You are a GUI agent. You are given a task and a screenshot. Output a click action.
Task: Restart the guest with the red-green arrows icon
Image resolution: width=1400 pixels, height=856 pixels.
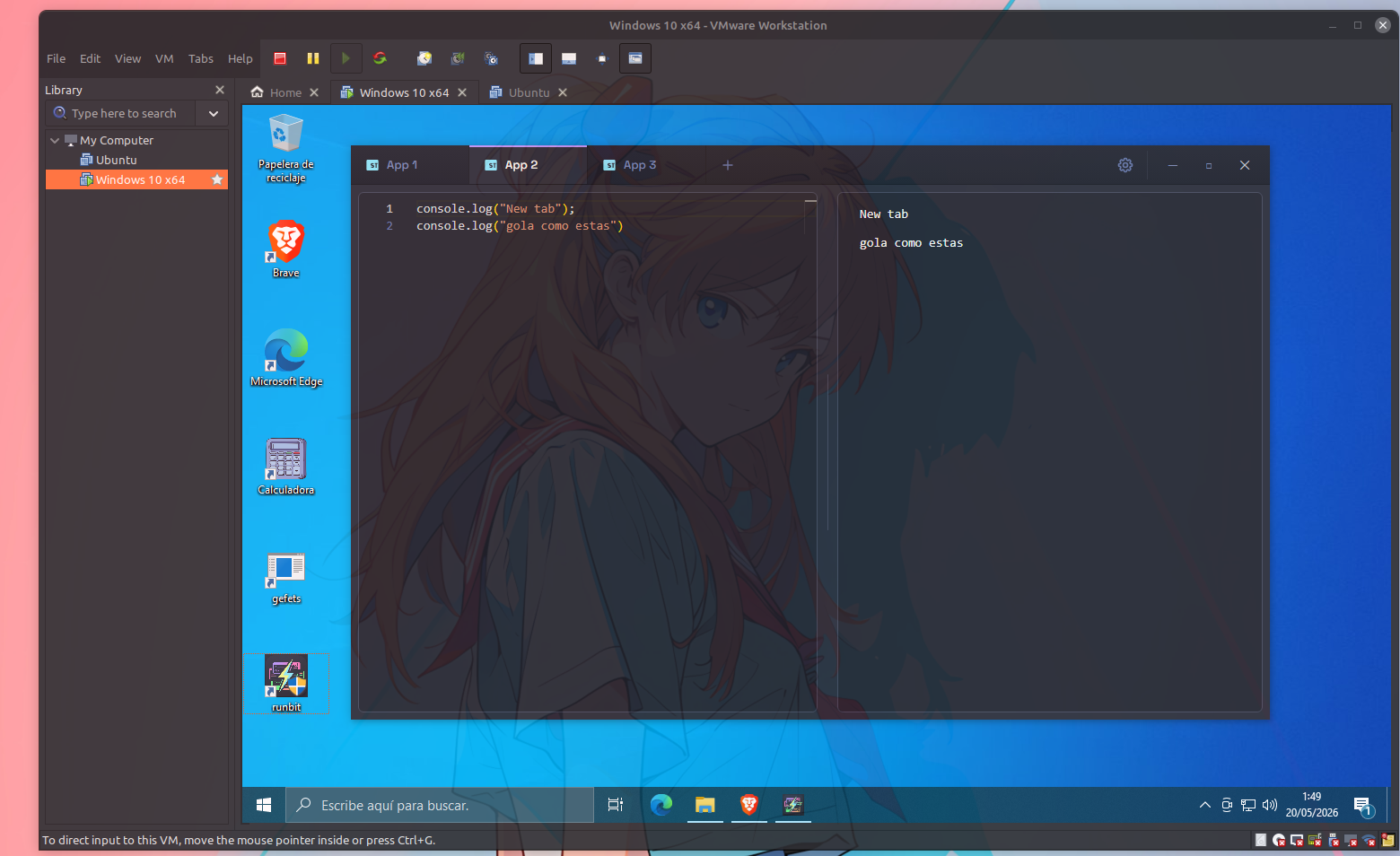coord(380,58)
